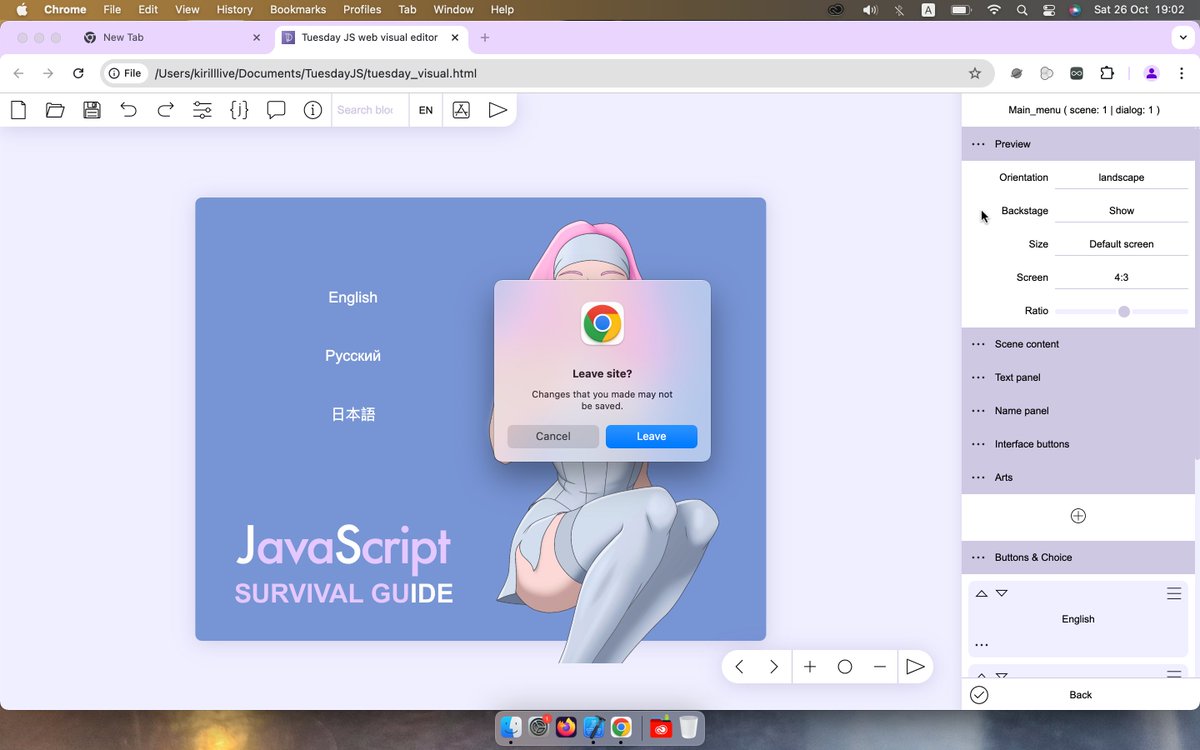Click the speech-bubble icon in the editor toolbar
This screenshot has height=750, width=1200.
point(276,110)
